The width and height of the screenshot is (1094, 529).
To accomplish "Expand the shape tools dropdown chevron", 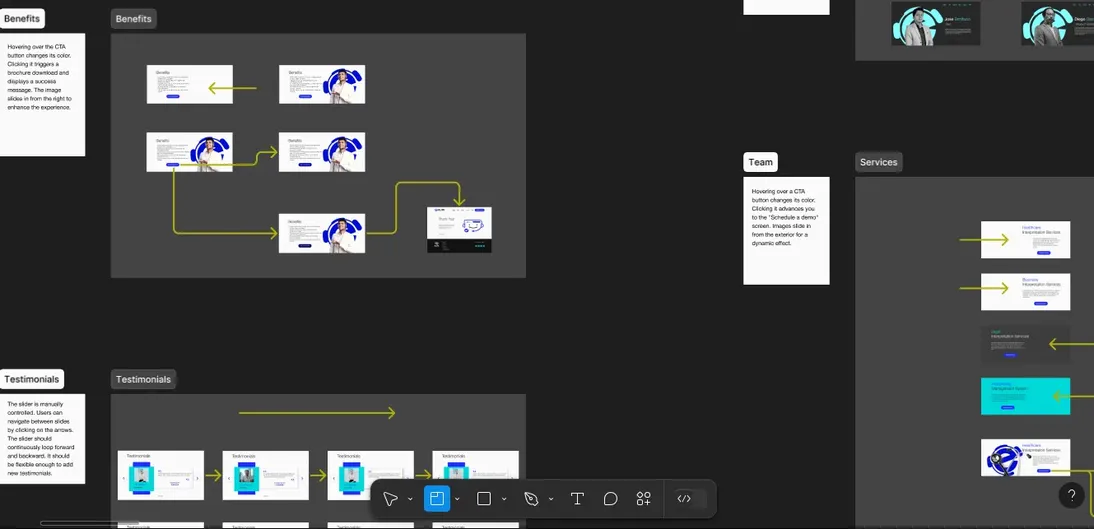I will pos(504,499).
